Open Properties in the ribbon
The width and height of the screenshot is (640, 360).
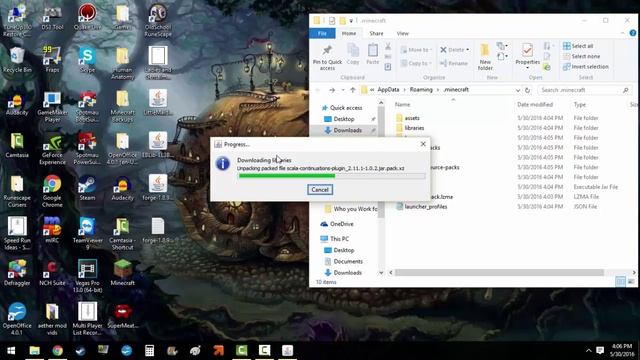click(527, 56)
